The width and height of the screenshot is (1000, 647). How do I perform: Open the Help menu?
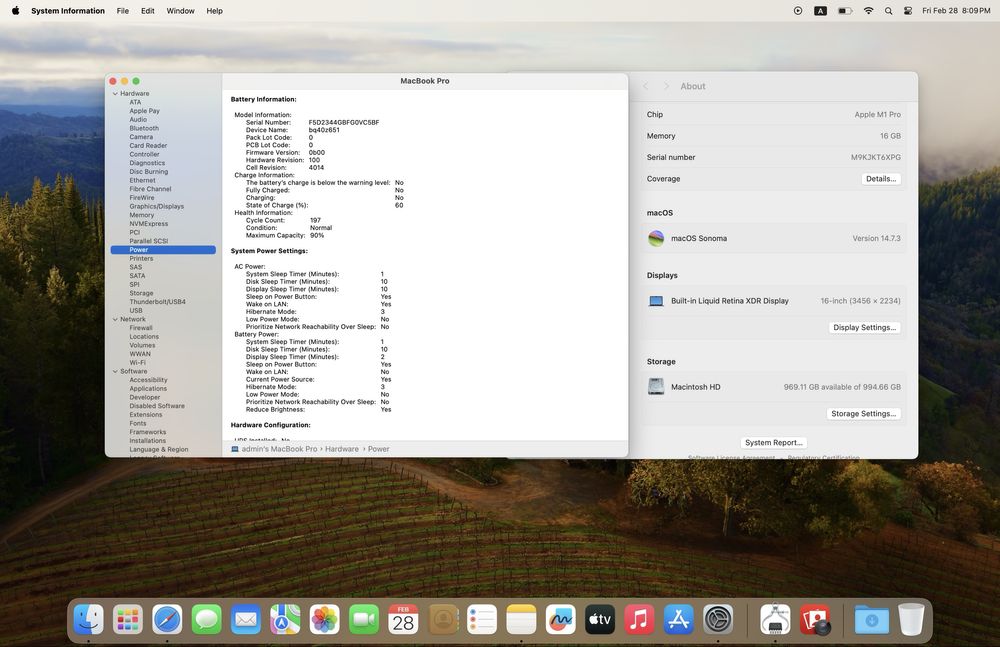click(214, 11)
